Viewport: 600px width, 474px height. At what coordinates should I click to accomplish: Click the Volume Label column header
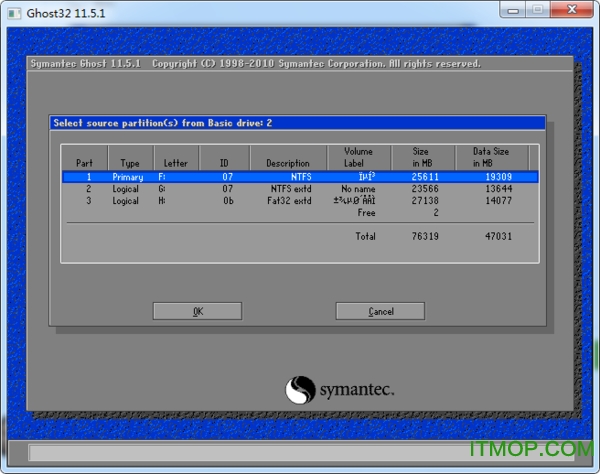357,157
